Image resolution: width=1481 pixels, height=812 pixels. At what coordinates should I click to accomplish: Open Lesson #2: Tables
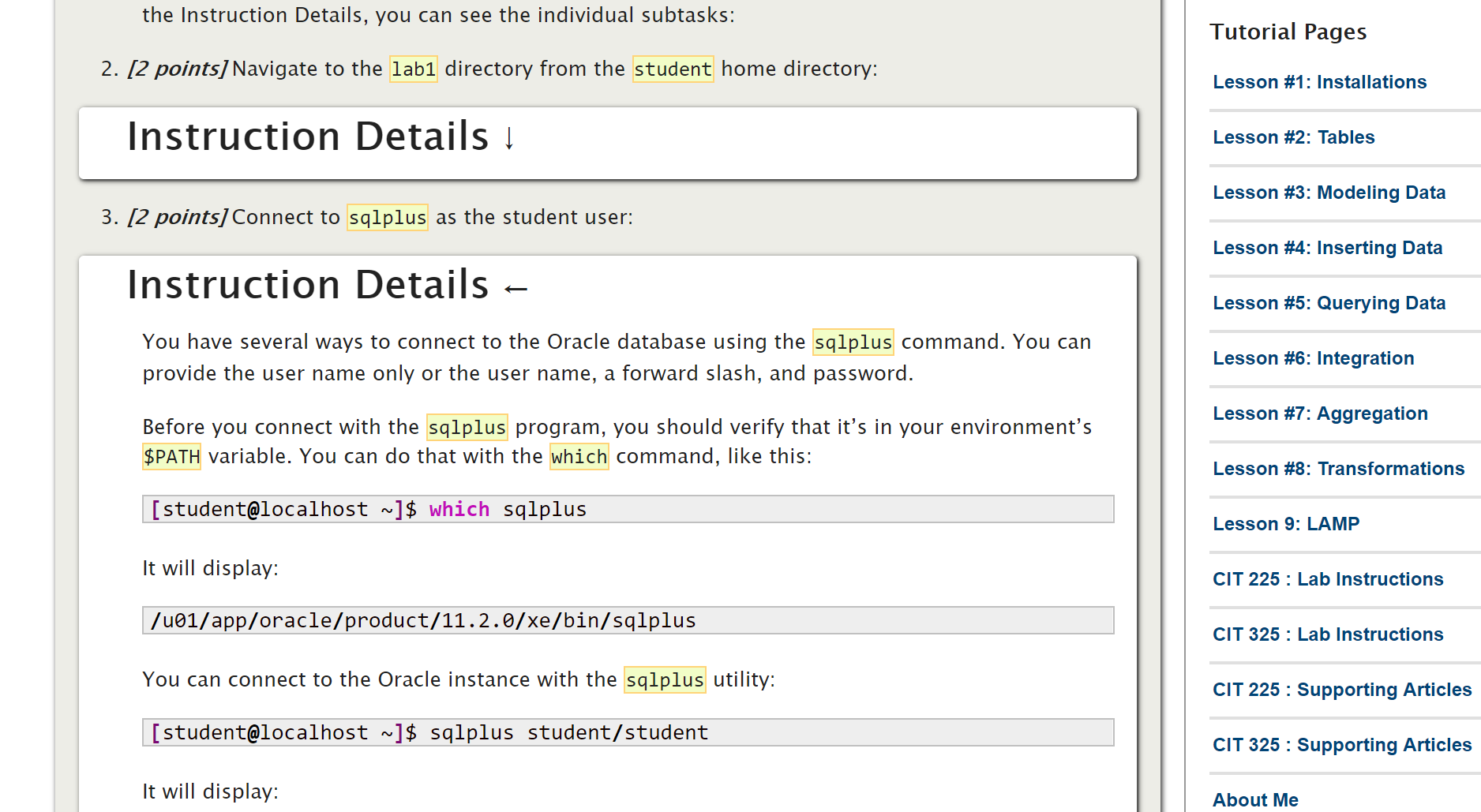point(1292,137)
